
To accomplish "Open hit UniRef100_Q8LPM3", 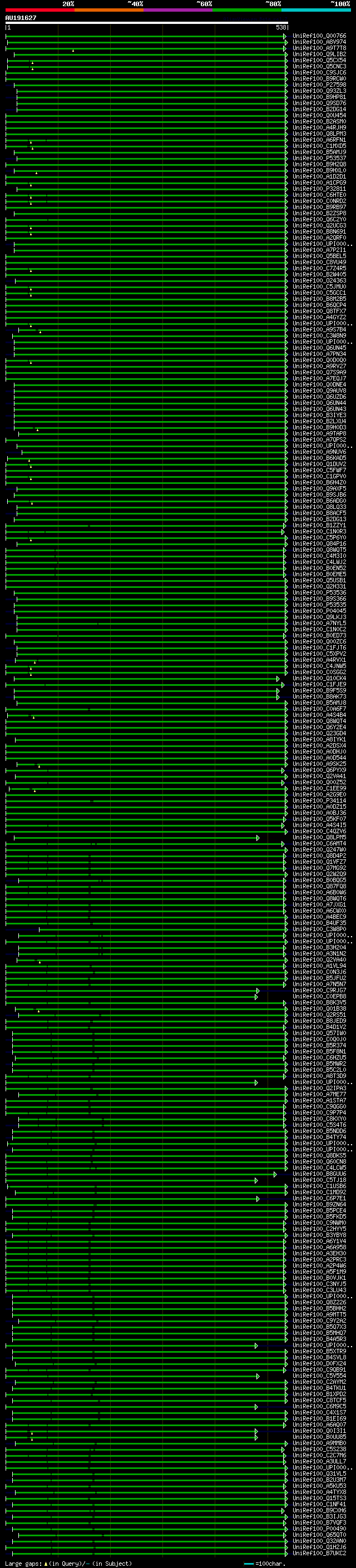I will click(x=319, y=134).
